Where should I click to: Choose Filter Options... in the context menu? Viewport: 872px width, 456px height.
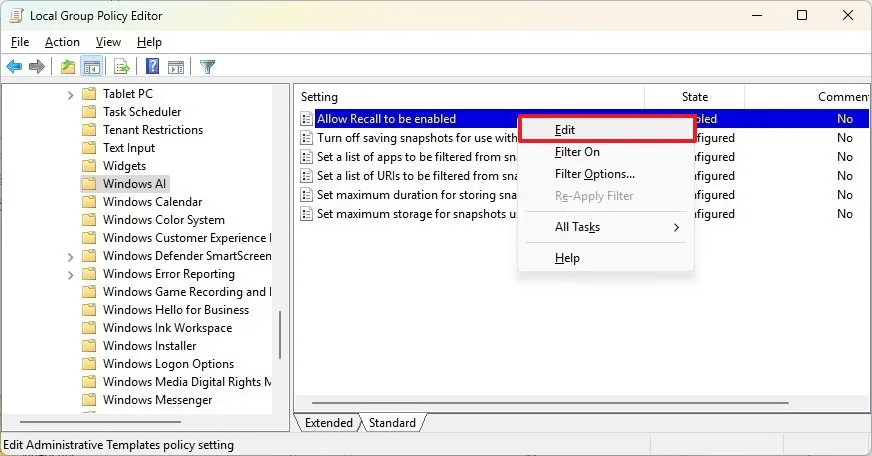pos(606,174)
